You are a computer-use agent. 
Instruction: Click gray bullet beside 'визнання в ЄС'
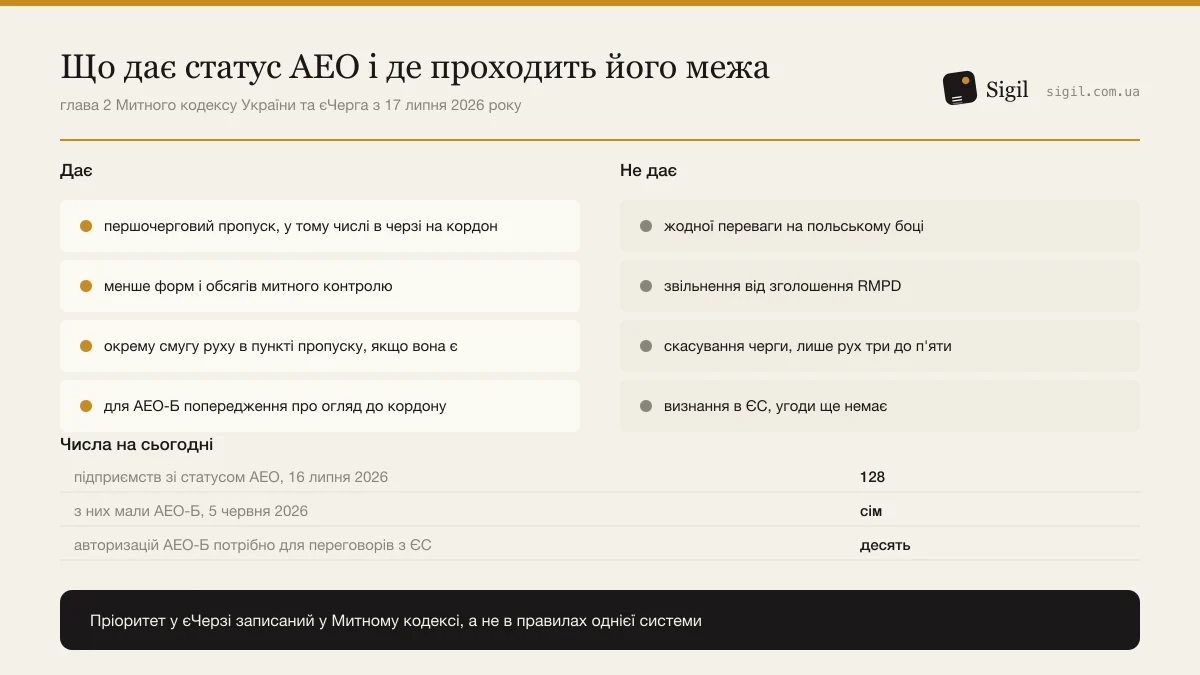646,406
